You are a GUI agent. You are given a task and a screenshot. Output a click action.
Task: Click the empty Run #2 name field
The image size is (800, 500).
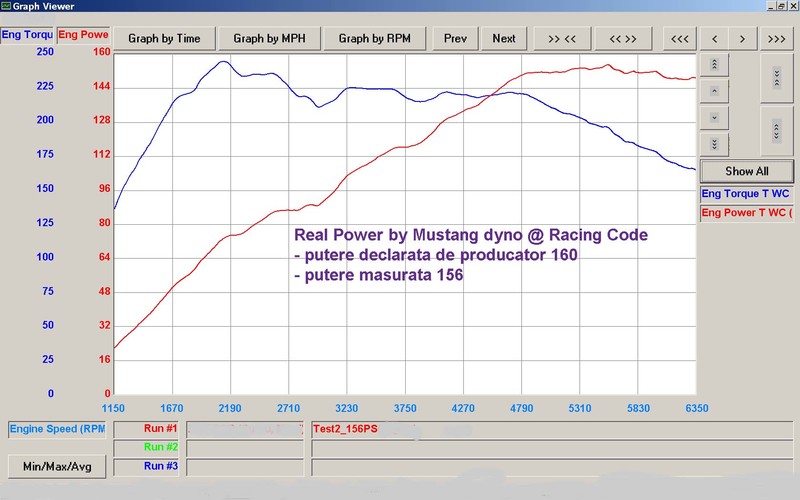pyautogui.click(x=552, y=448)
